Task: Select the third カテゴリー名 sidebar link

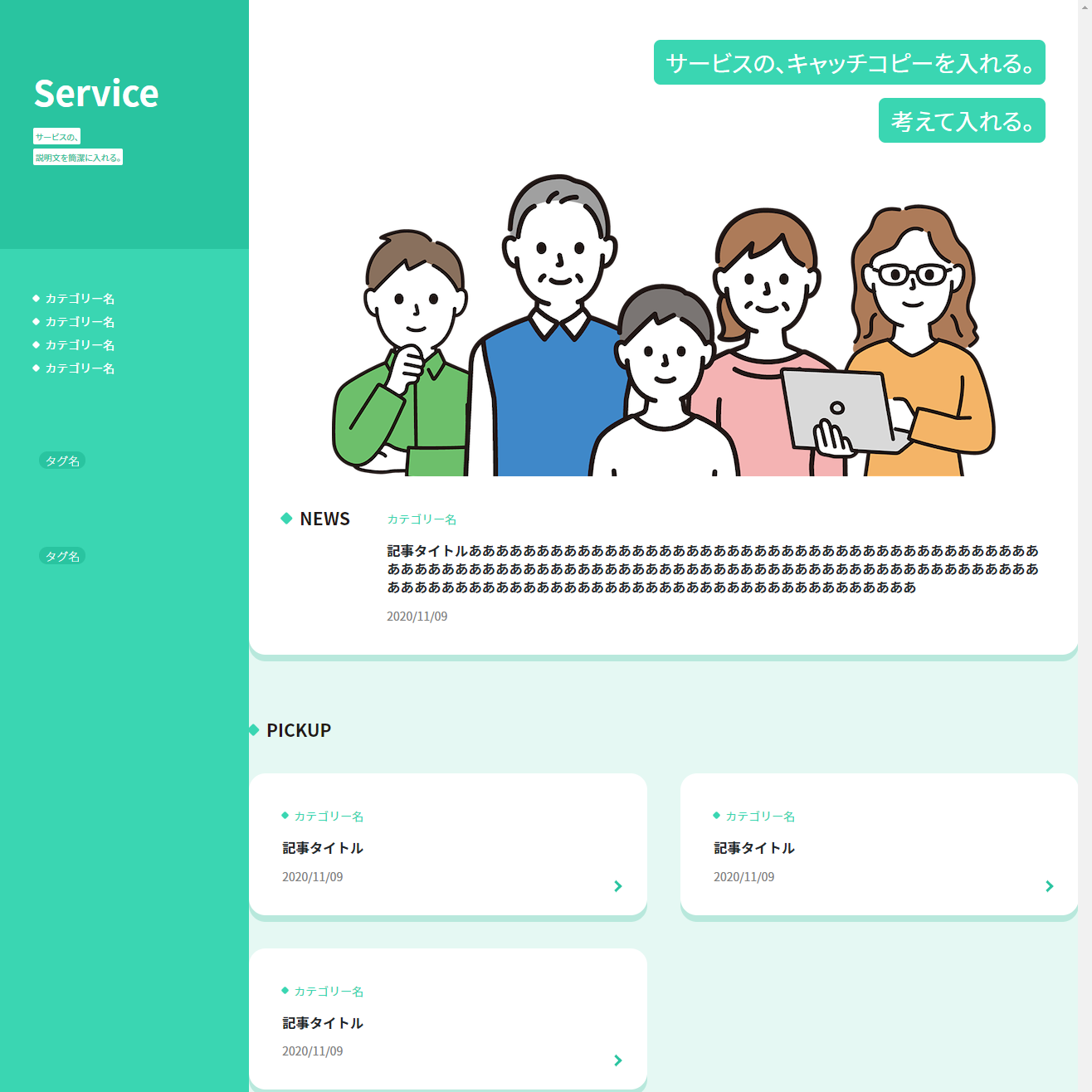Action: pos(80,345)
